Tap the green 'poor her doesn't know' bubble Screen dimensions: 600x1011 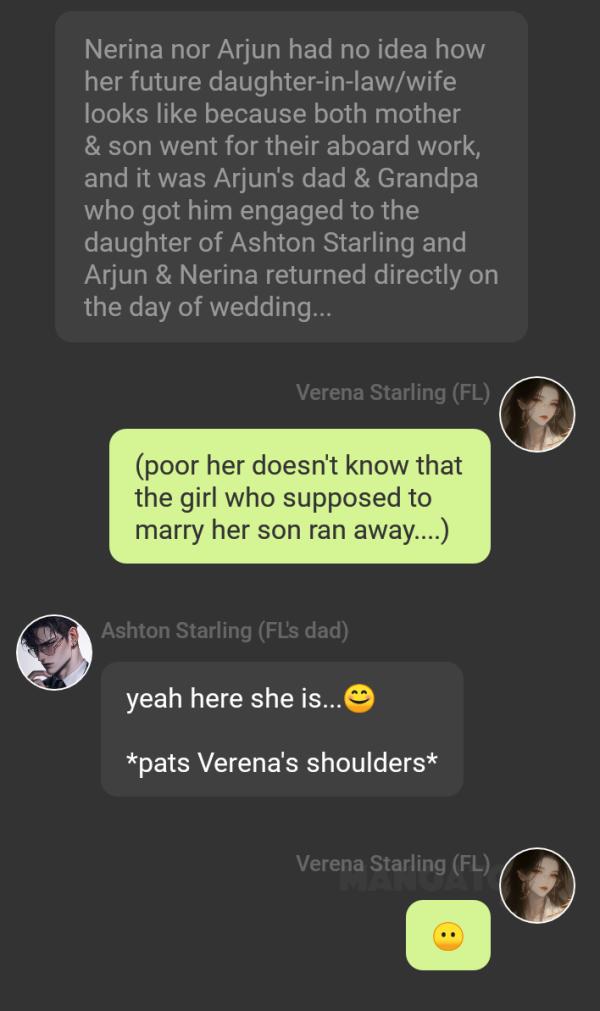[300, 496]
